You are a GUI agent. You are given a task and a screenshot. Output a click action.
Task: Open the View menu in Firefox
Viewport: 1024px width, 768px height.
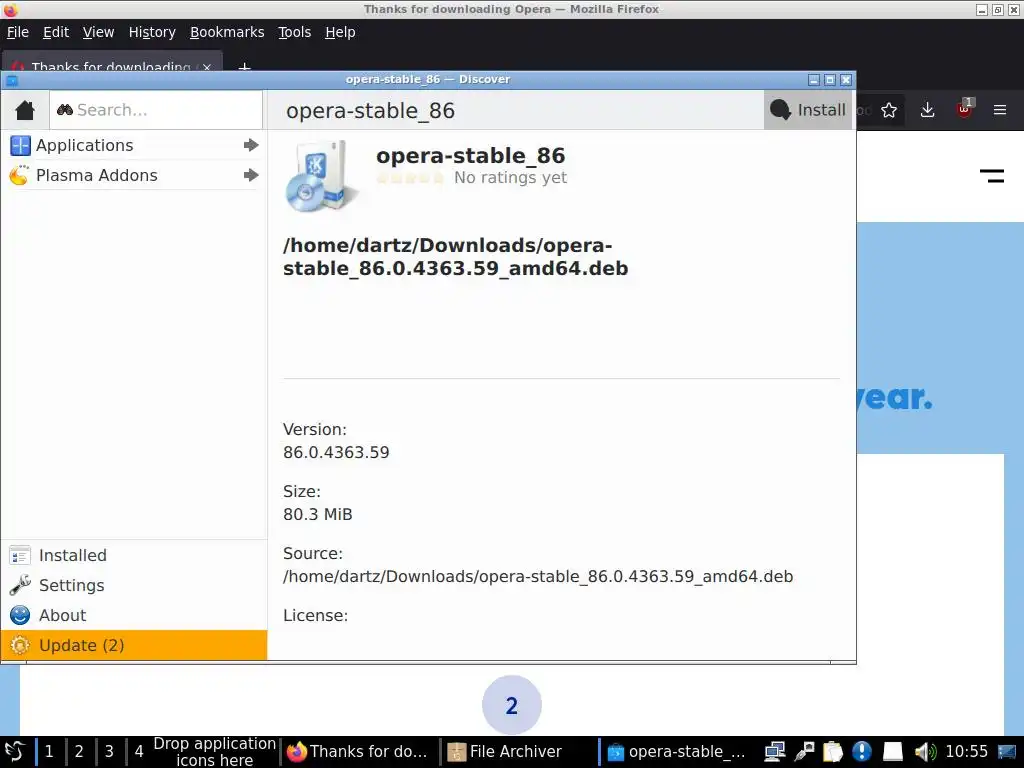coord(98,32)
